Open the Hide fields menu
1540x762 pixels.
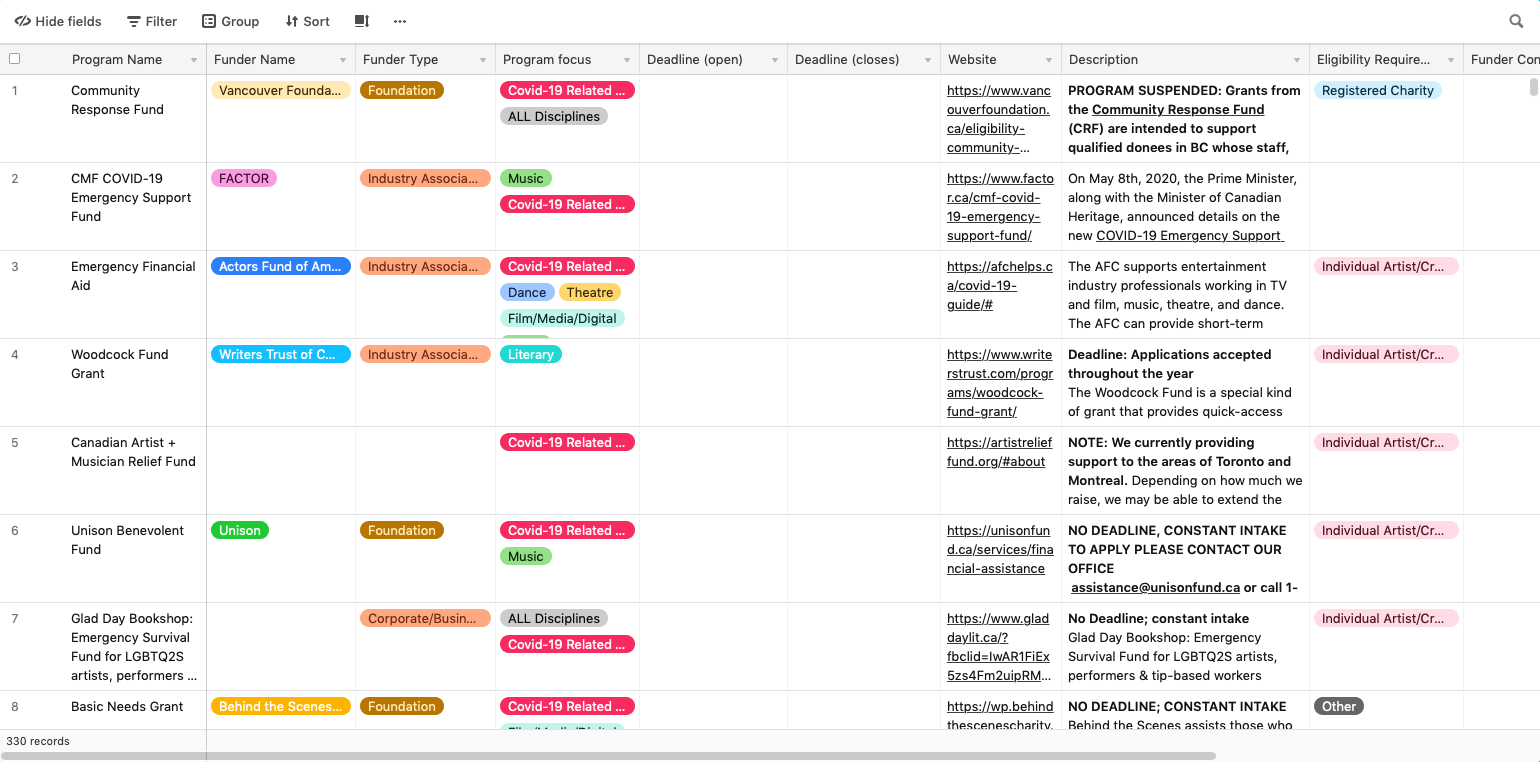pyautogui.click(x=58, y=21)
